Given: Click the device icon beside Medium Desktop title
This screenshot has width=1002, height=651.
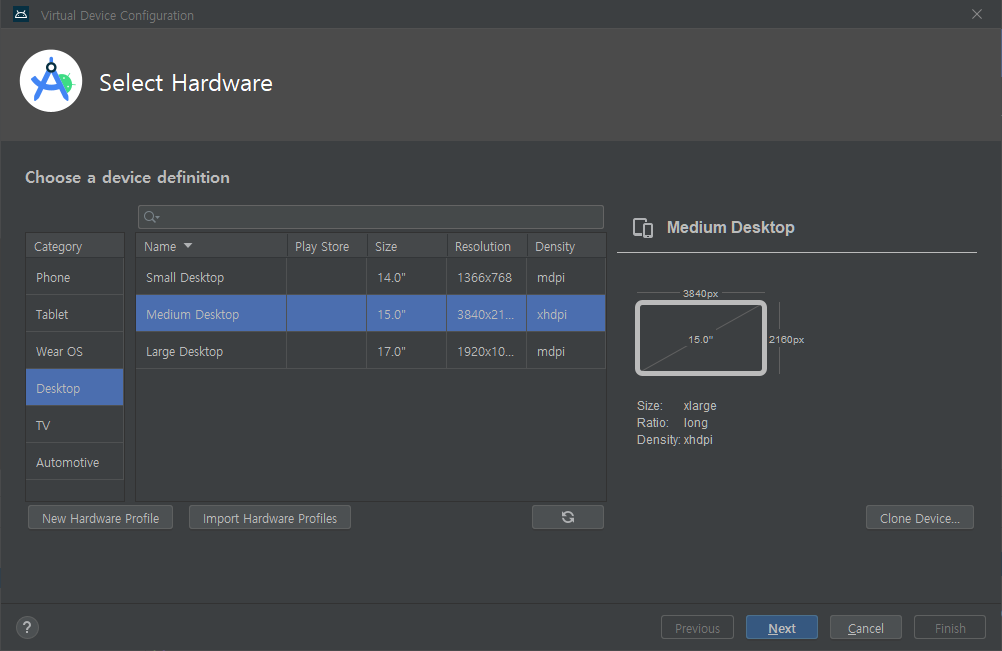Looking at the screenshot, I should (x=643, y=228).
